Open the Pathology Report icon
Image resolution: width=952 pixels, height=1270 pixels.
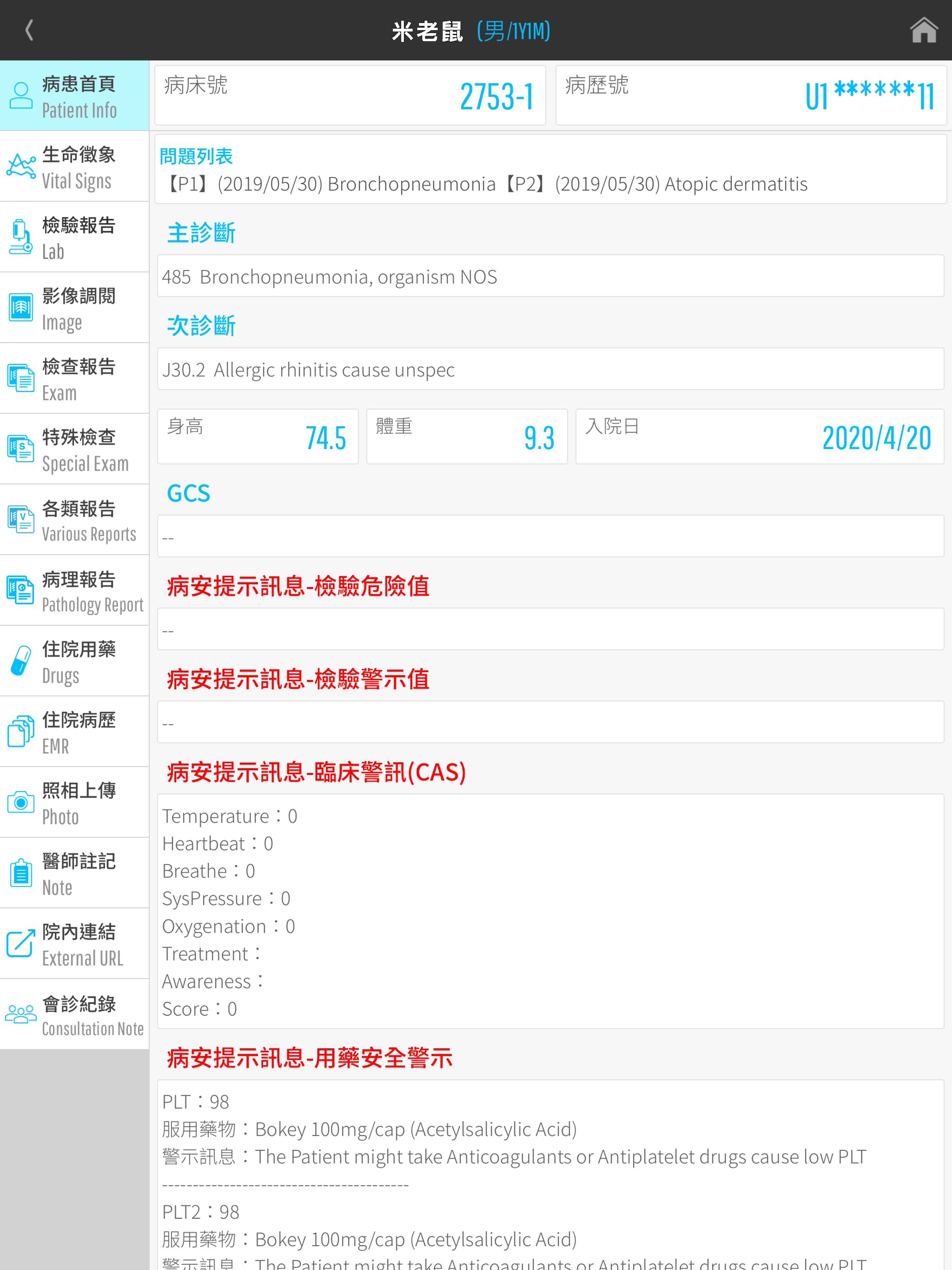click(21, 589)
